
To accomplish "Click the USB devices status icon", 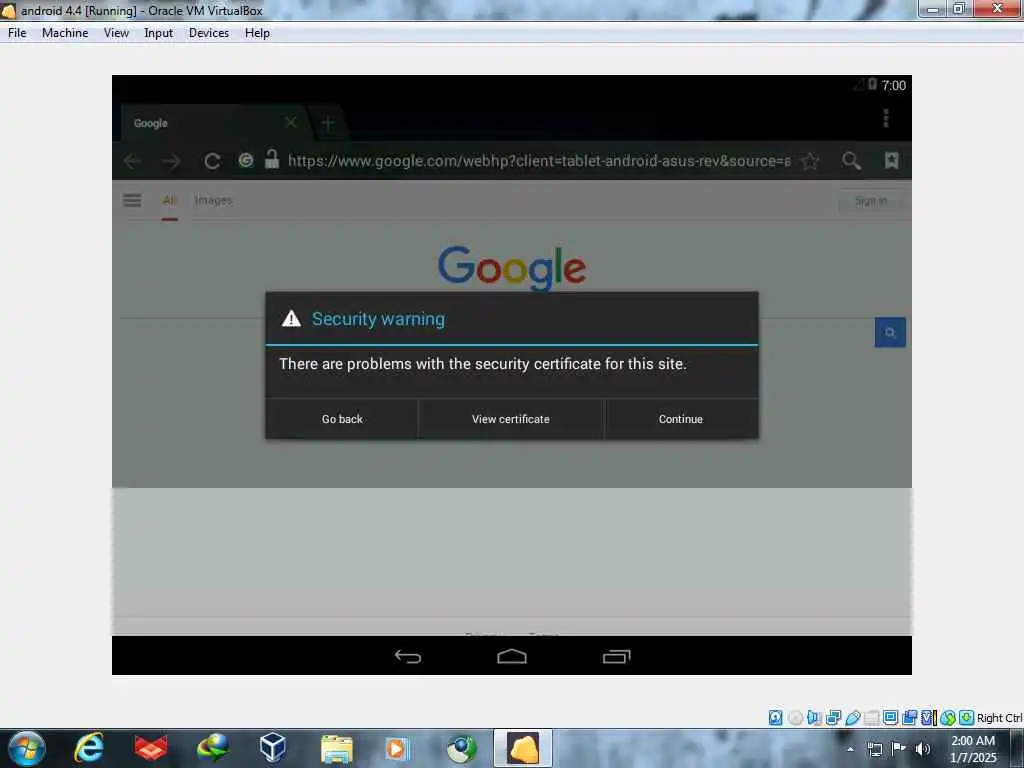I will pyautogui.click(x=852, y=718).
